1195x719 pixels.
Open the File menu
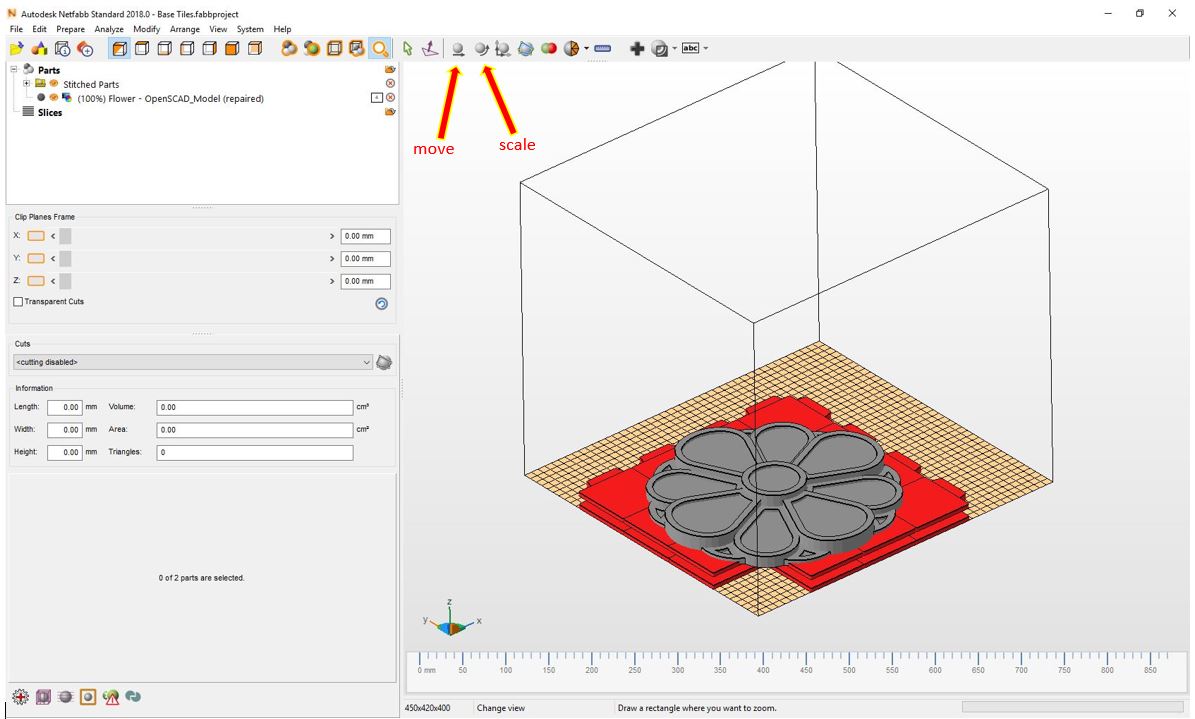pyautogui.click(x=16, y=29)
